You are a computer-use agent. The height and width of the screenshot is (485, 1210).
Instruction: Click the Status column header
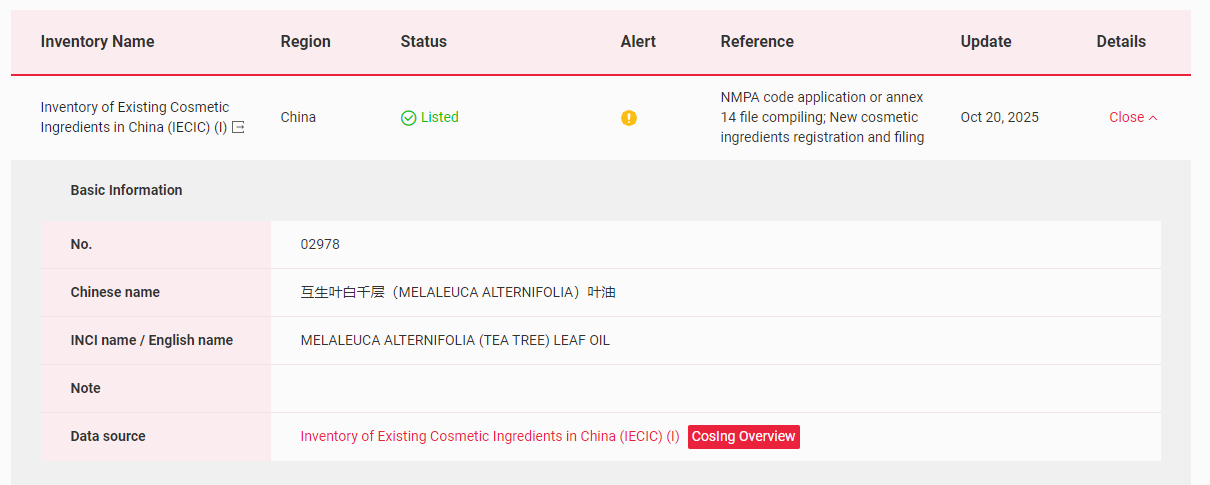[423, 42]
